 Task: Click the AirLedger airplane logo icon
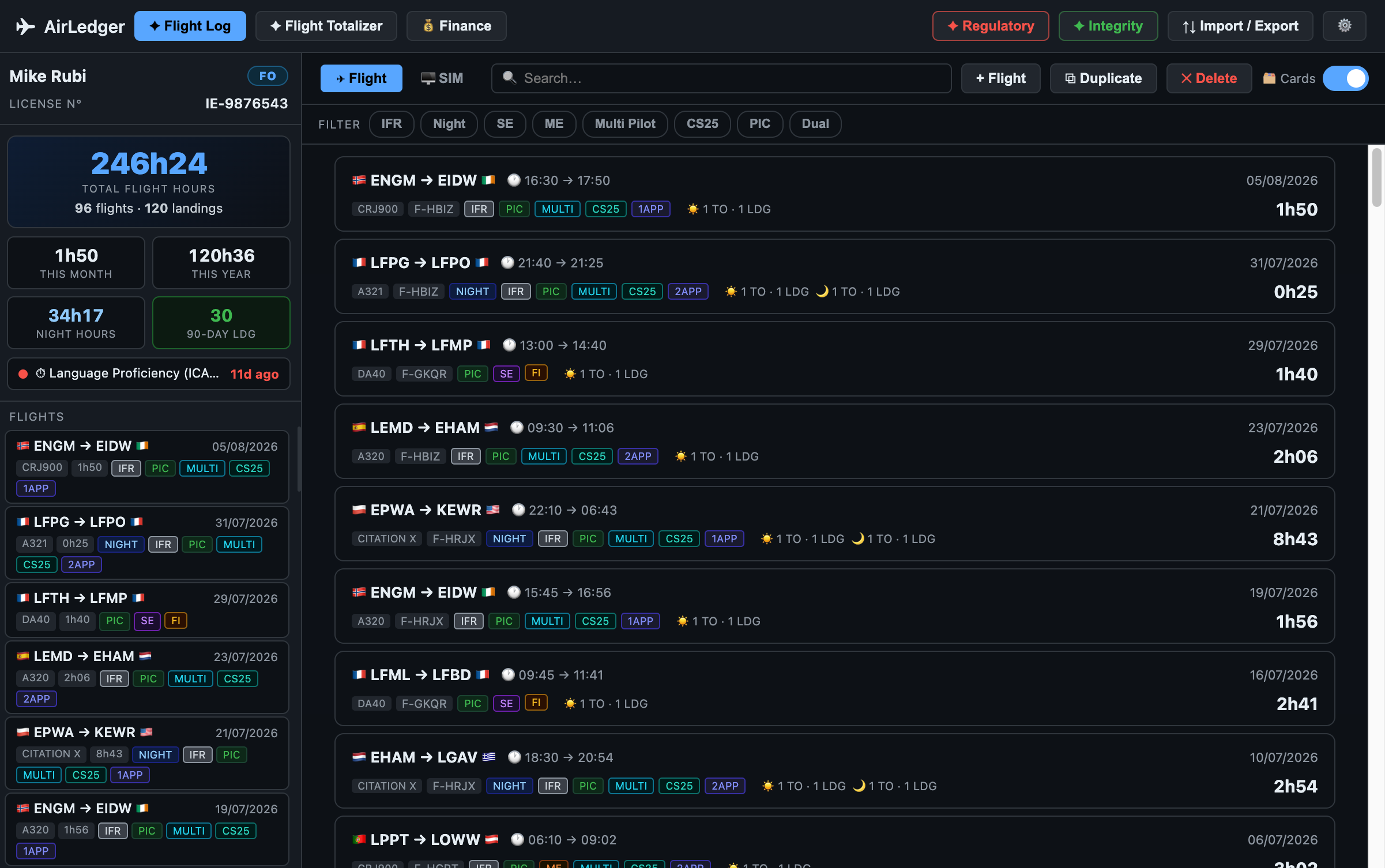tap(25, 26)
